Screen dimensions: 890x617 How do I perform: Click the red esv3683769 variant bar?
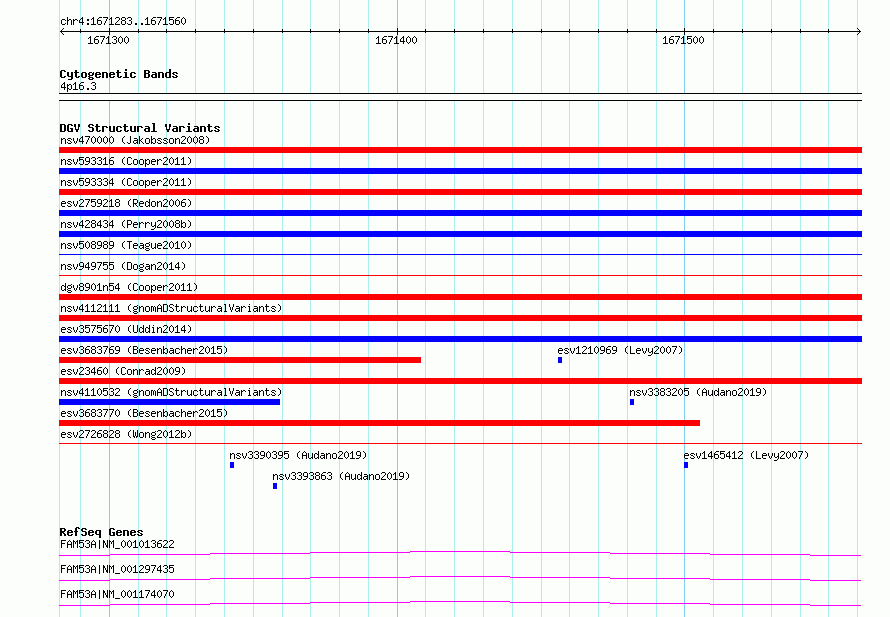pos(240,360)
